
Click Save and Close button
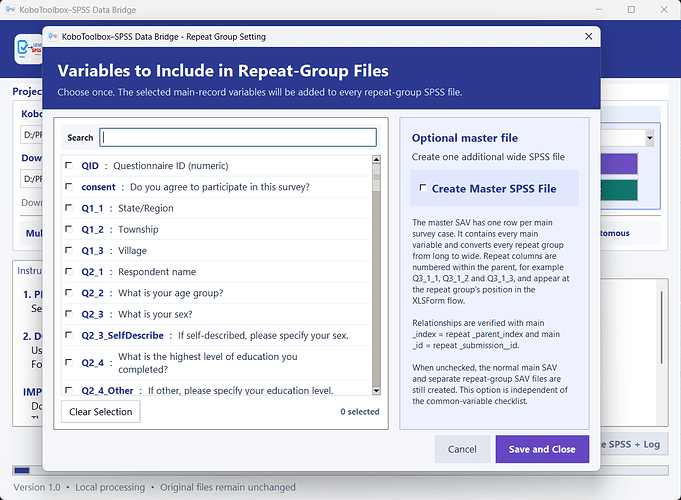[x=542, y=449]
